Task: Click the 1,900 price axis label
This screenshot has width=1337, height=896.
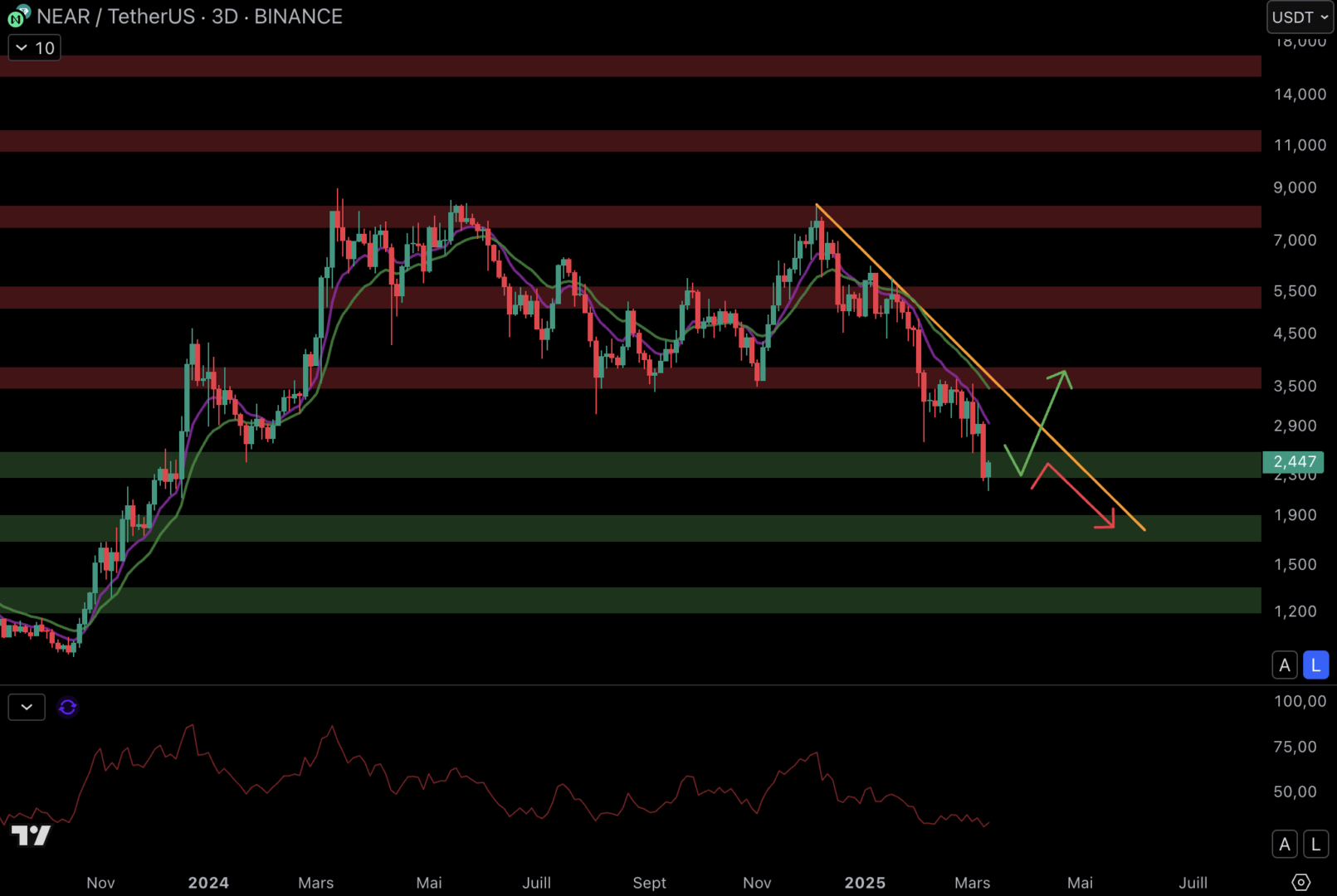Action: pos(1295,515)
